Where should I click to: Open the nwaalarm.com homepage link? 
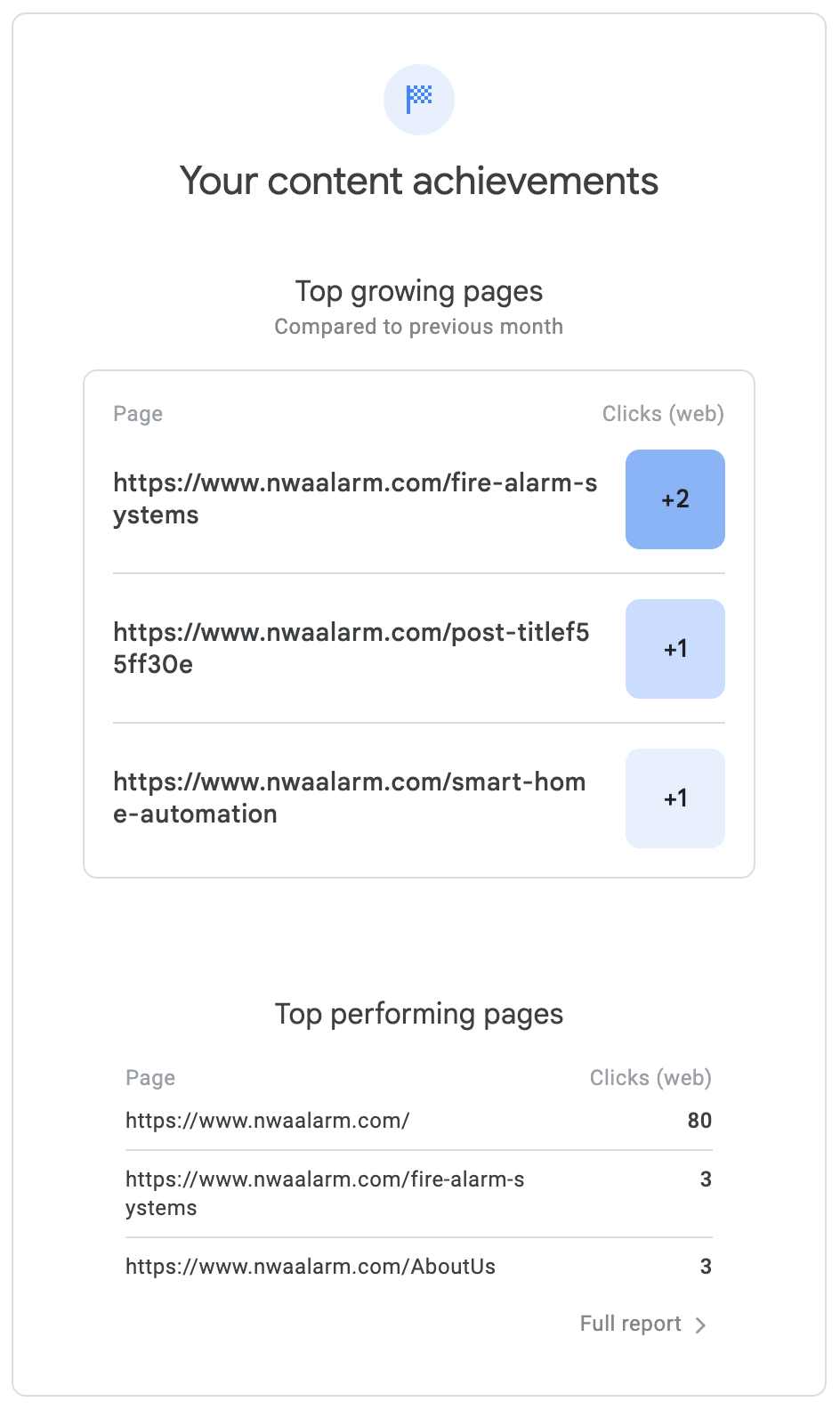[x=267, y=1121]
